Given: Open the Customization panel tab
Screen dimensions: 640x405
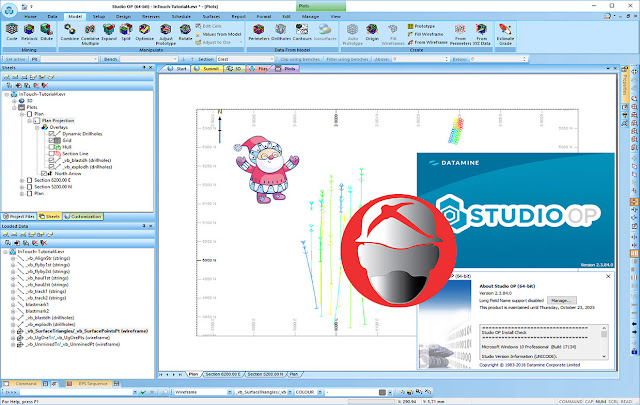Looking at the screenshot, I should [83, 216].
